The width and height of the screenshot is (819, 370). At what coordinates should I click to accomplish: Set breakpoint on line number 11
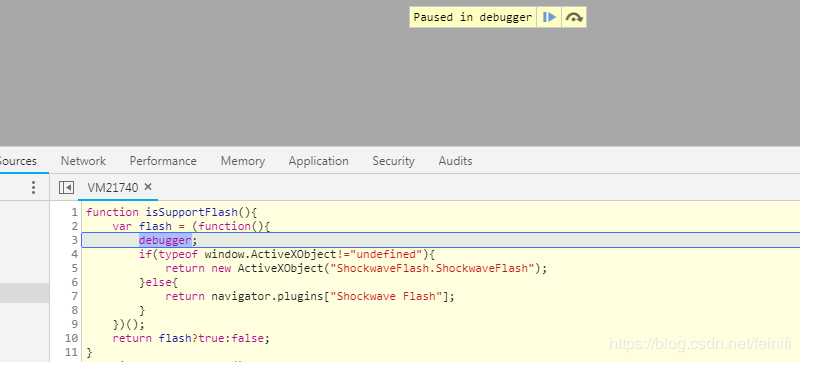pyautogui.click(x=72, y=353)
